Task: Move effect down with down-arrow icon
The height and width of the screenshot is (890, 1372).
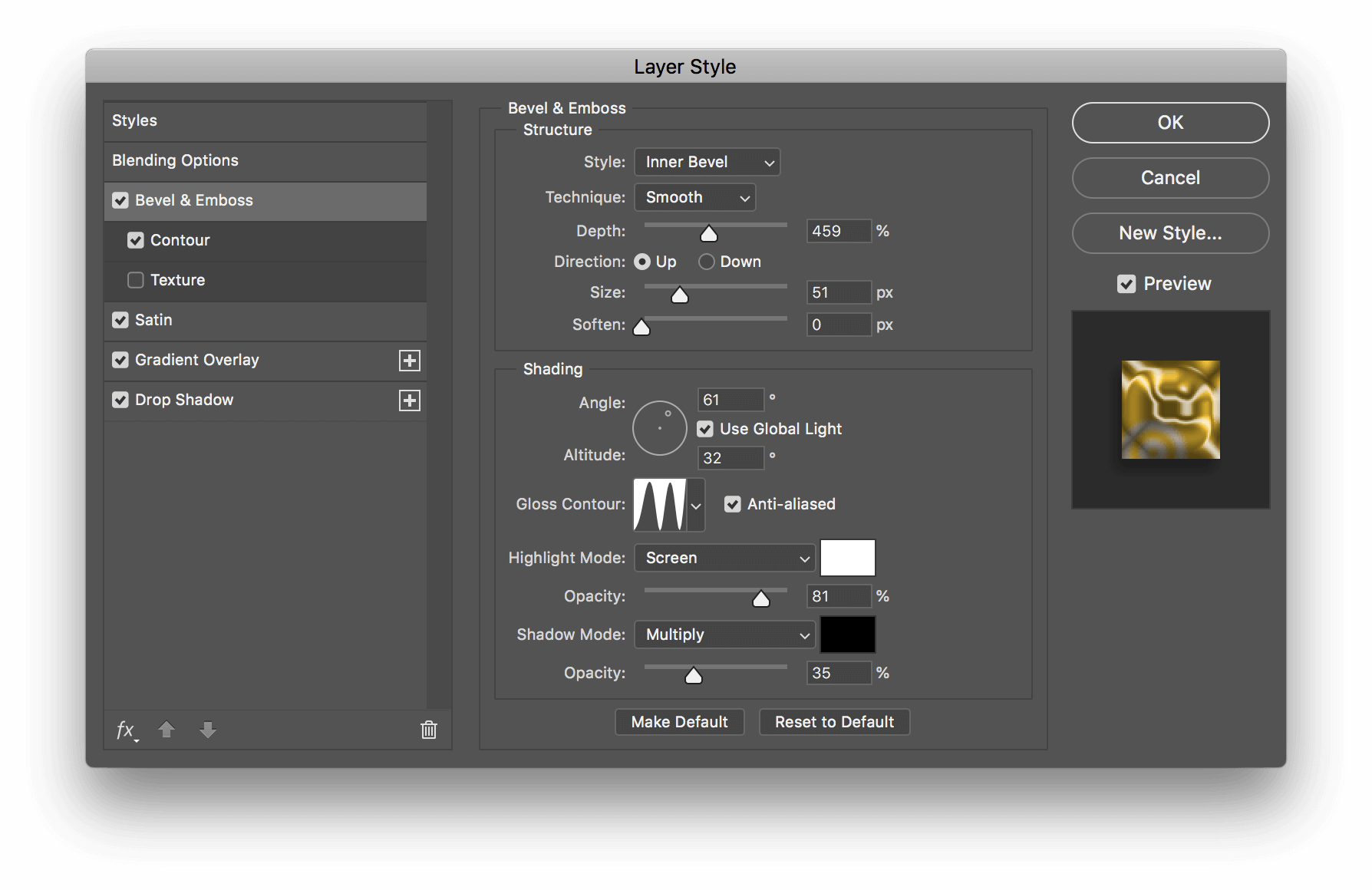Action: pos(207,730)
